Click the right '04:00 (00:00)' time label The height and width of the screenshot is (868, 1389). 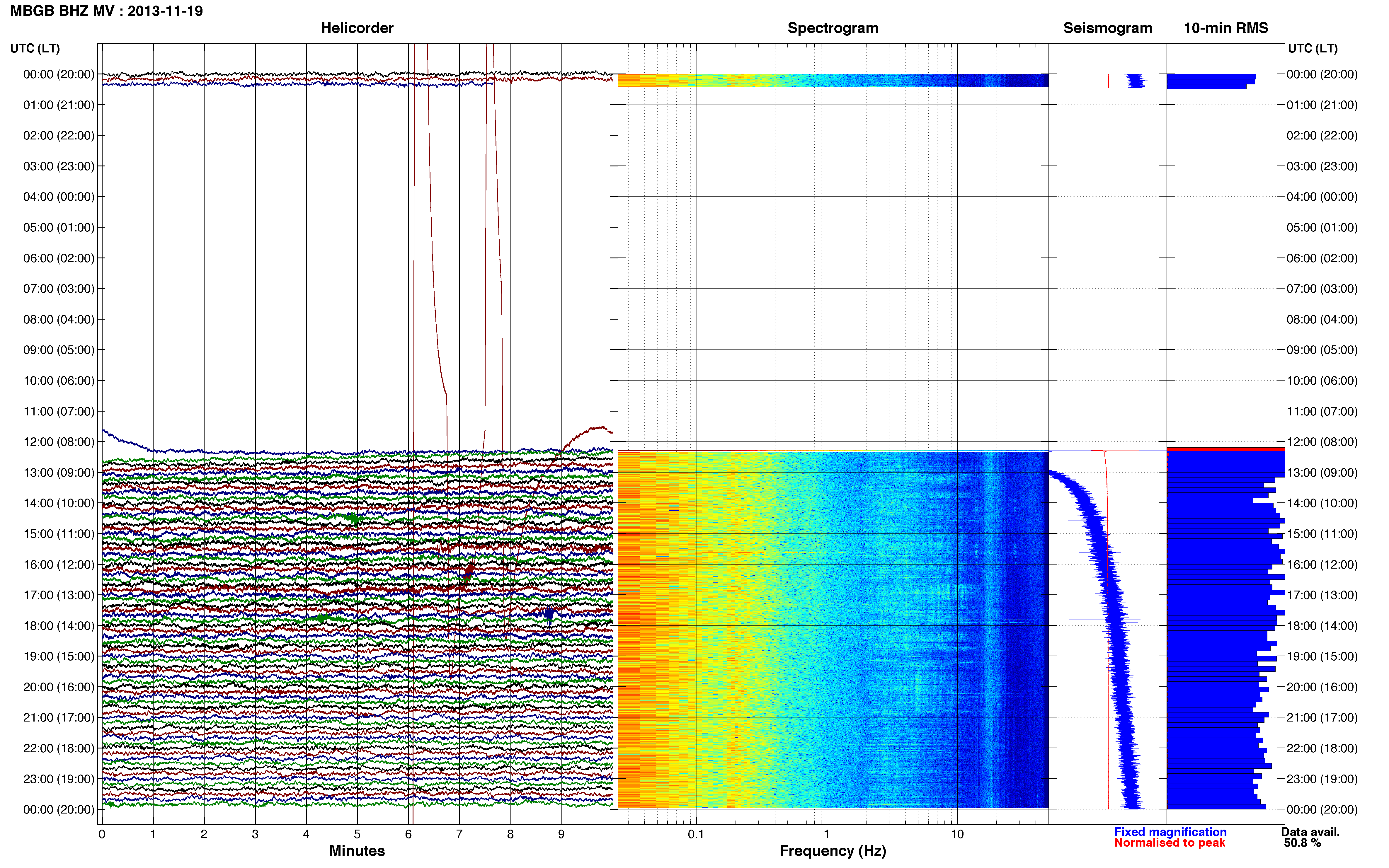point(1322,197)
